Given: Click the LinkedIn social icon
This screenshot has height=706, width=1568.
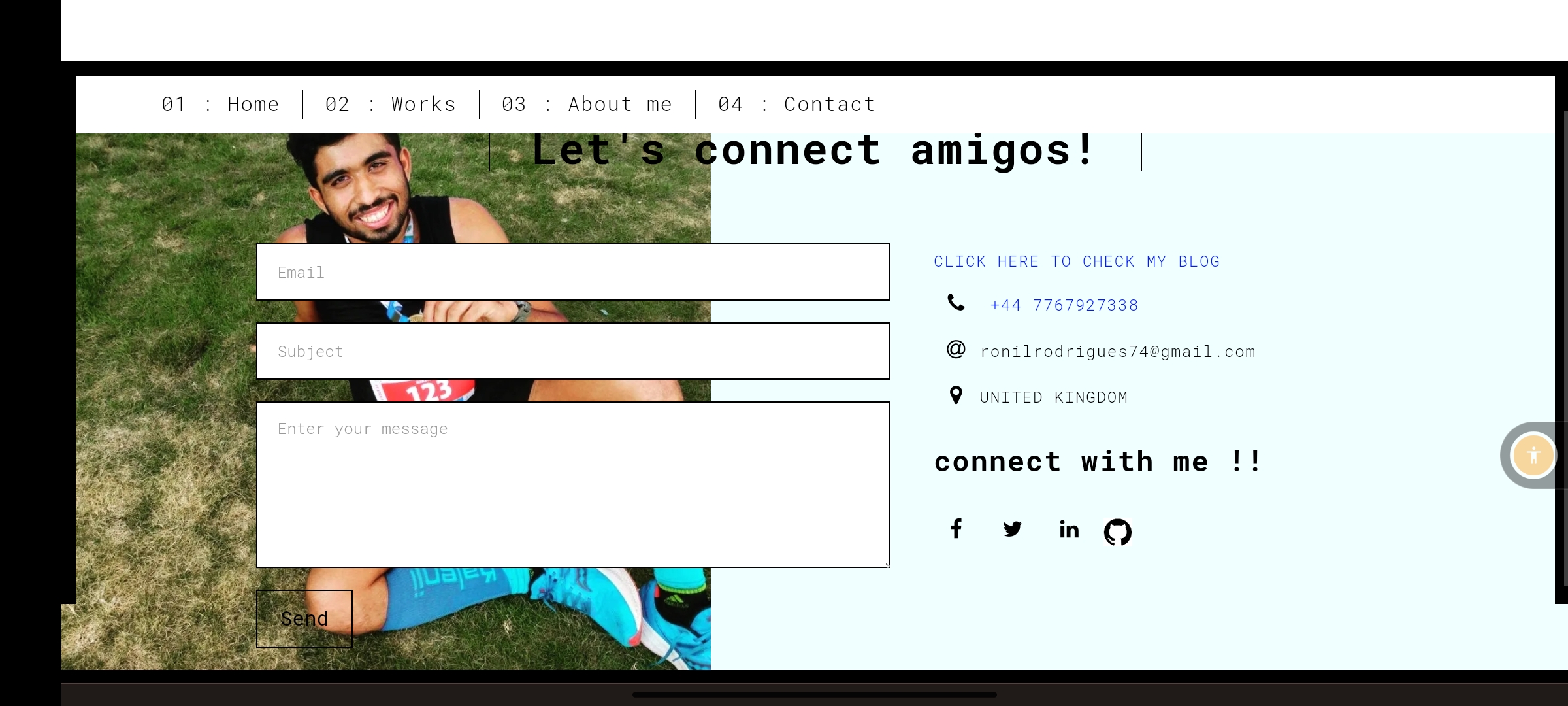Looking at the screenshot, I should tap(1068, 529).
